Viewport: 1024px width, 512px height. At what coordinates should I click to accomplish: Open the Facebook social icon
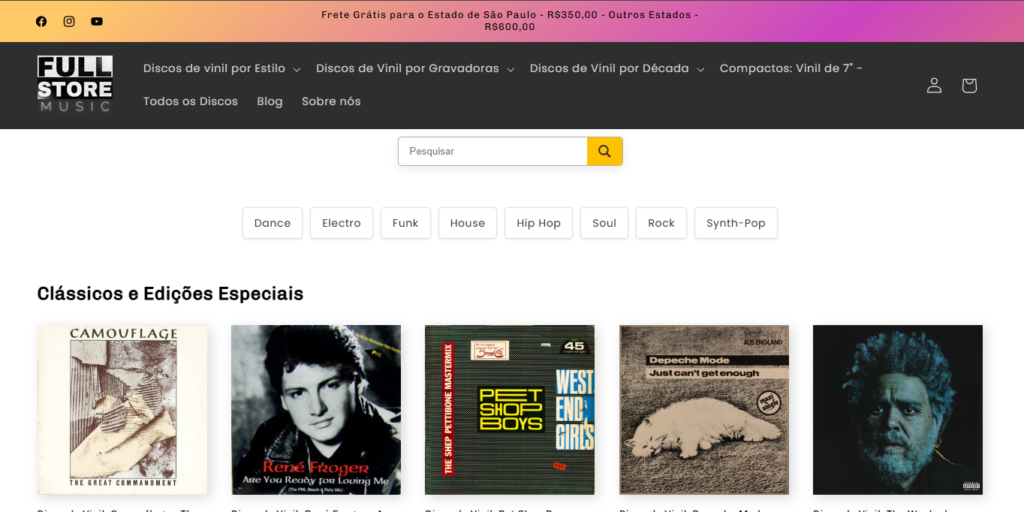[41, 21]
